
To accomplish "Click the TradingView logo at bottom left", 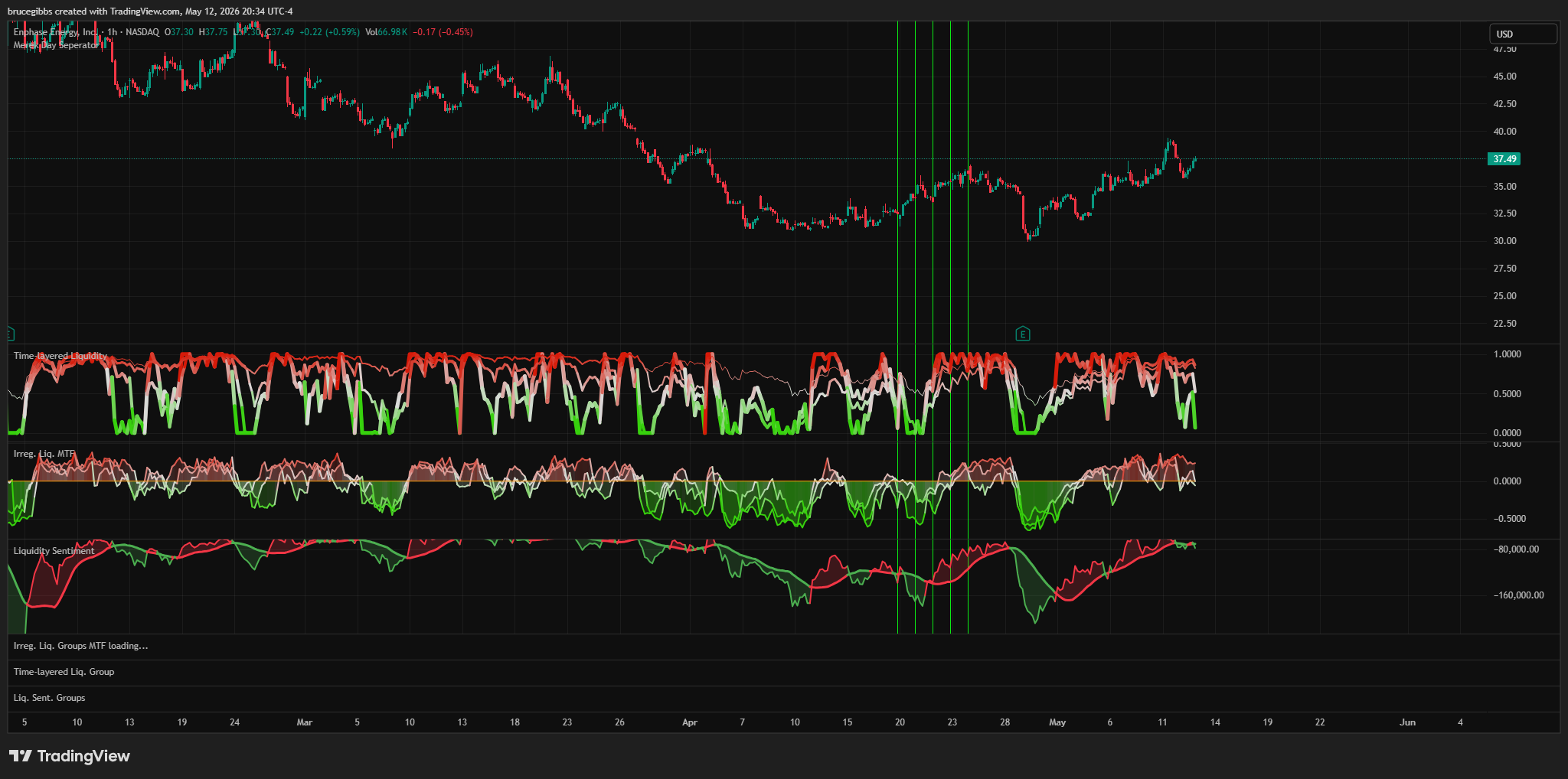I will 70,756.
